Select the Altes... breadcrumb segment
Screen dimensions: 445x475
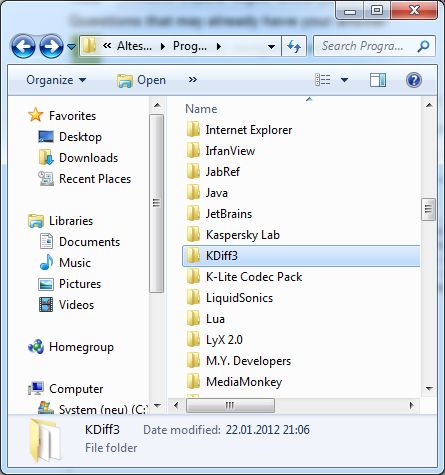pyautogui.click(x=134, y=46)
